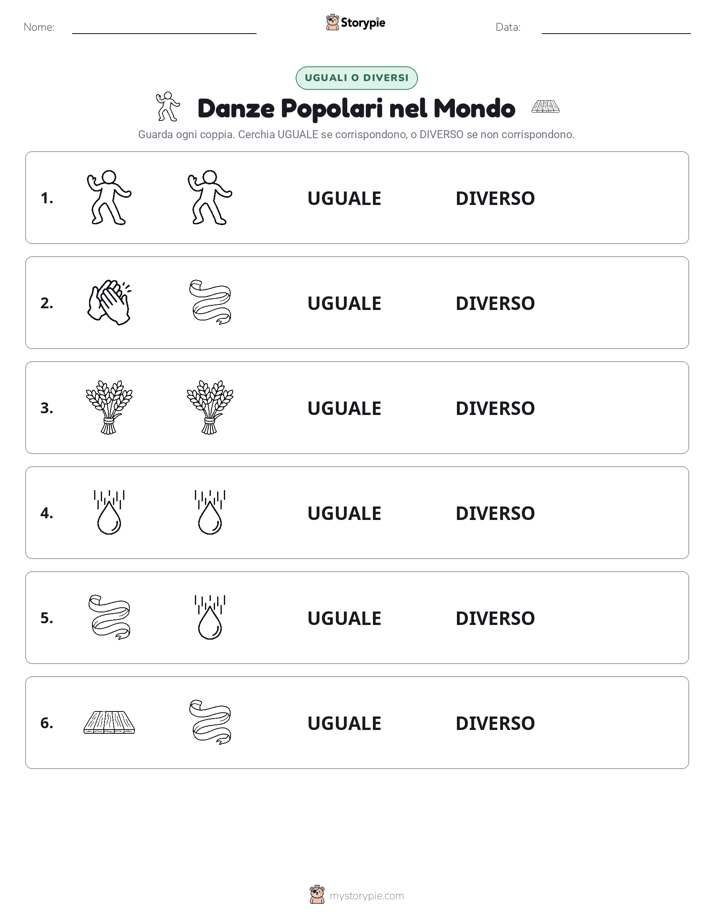Click the dancer icon beside the title
This screenshot has width=714, height=924.
168,106
